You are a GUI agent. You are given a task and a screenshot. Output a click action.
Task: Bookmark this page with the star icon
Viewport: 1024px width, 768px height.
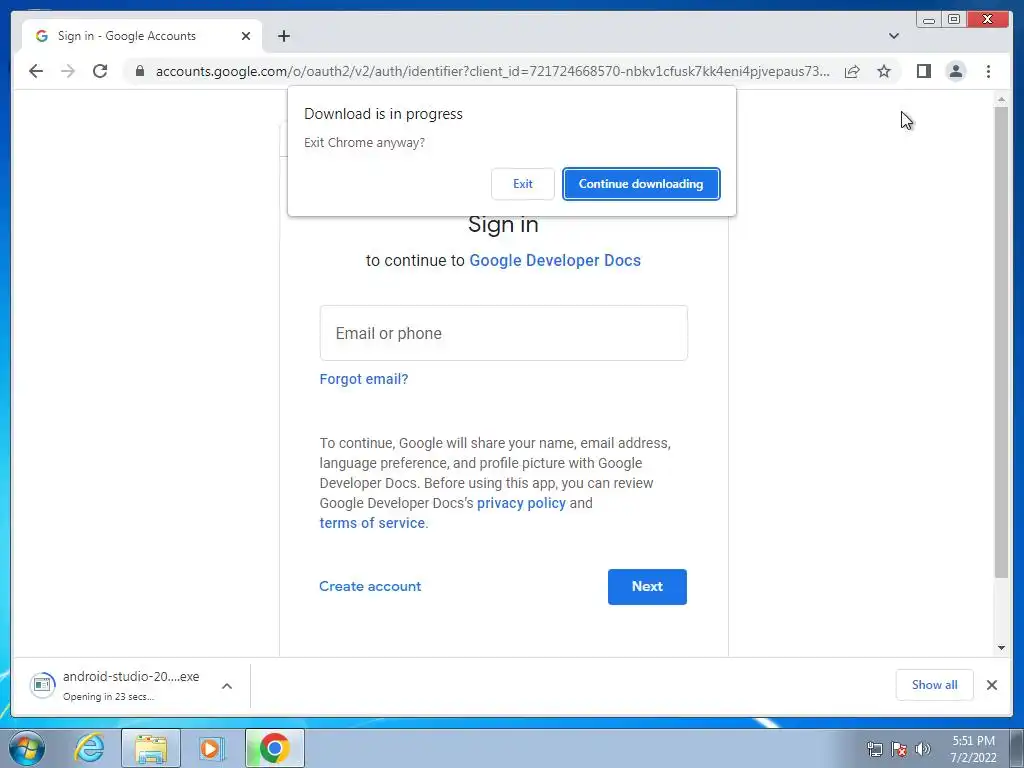(x=884, y=71)
